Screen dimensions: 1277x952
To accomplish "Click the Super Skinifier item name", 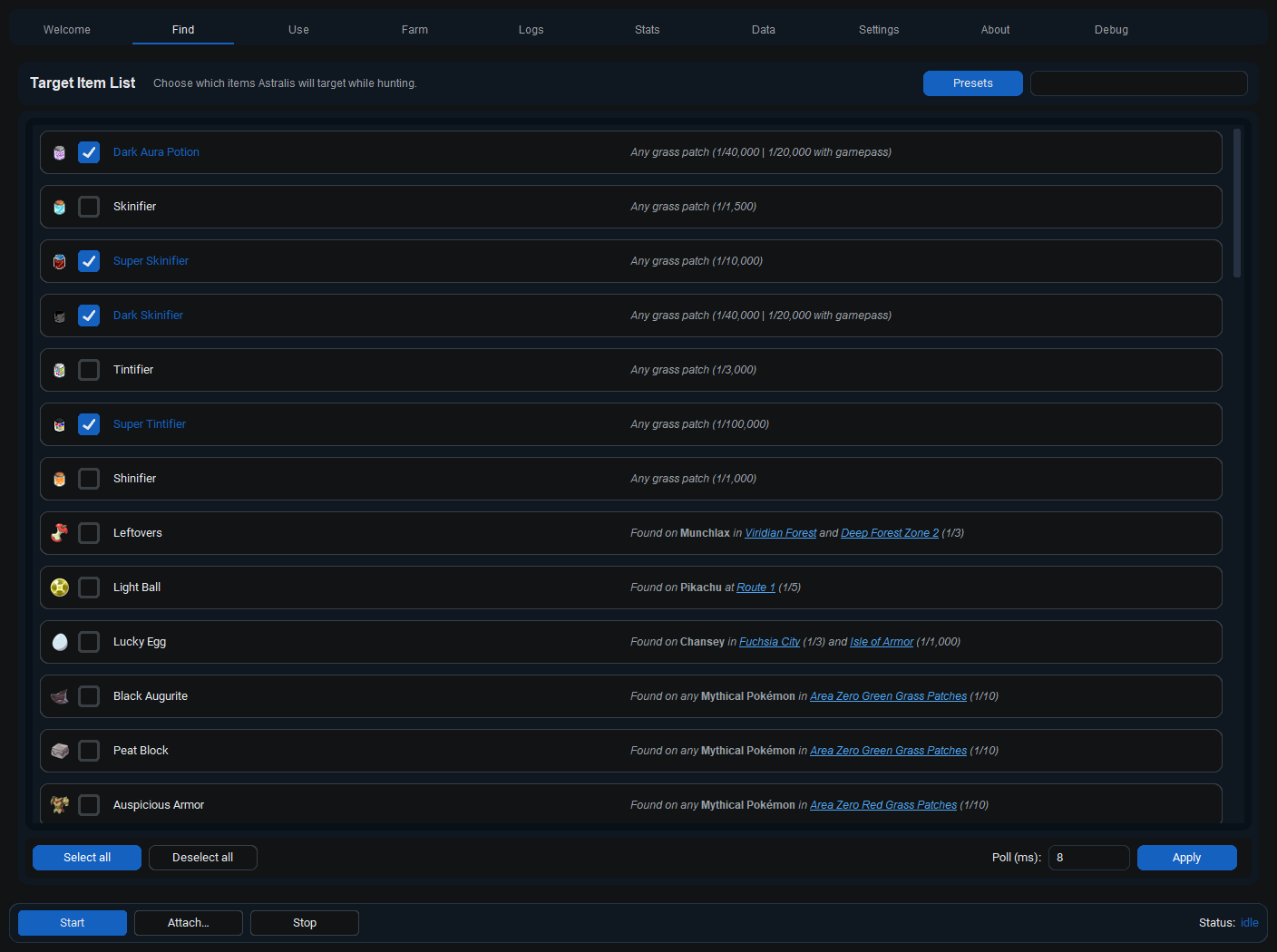I will pyautogui.click(x=151, y=261).
